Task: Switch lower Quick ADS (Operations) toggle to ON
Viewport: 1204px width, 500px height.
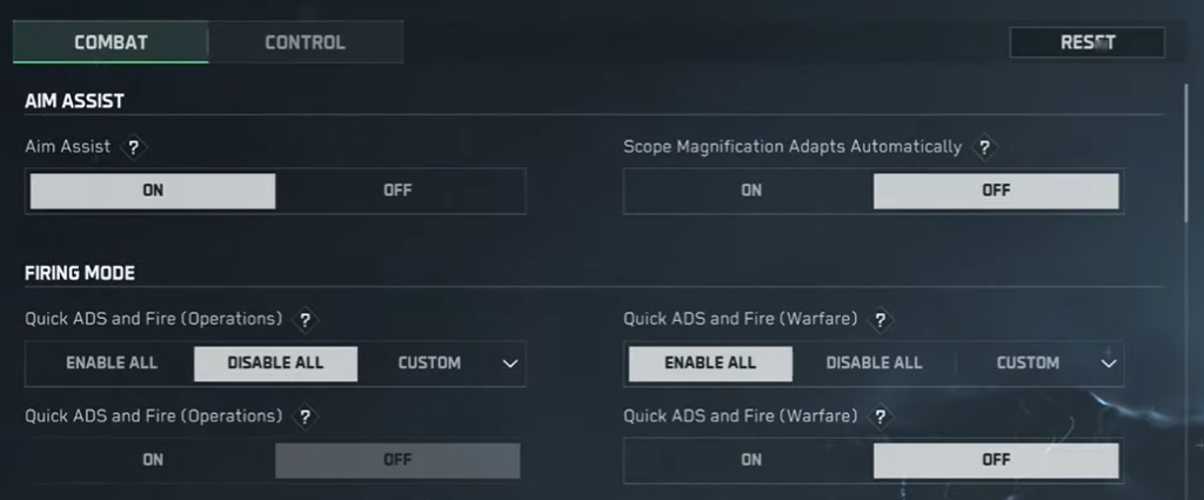Action: click(x=153, y=460)
